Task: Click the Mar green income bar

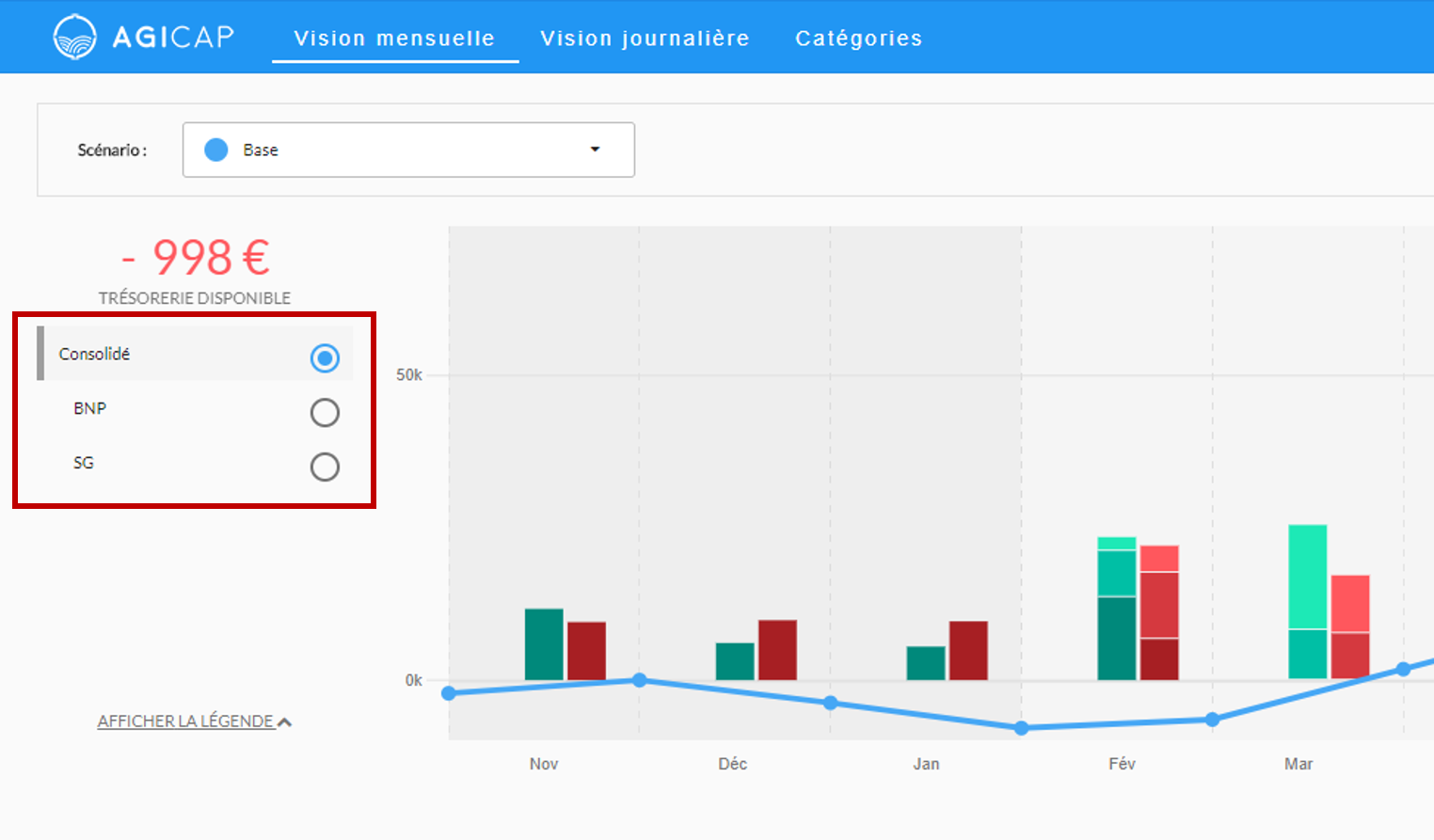Action: [x=1308, y=602]
